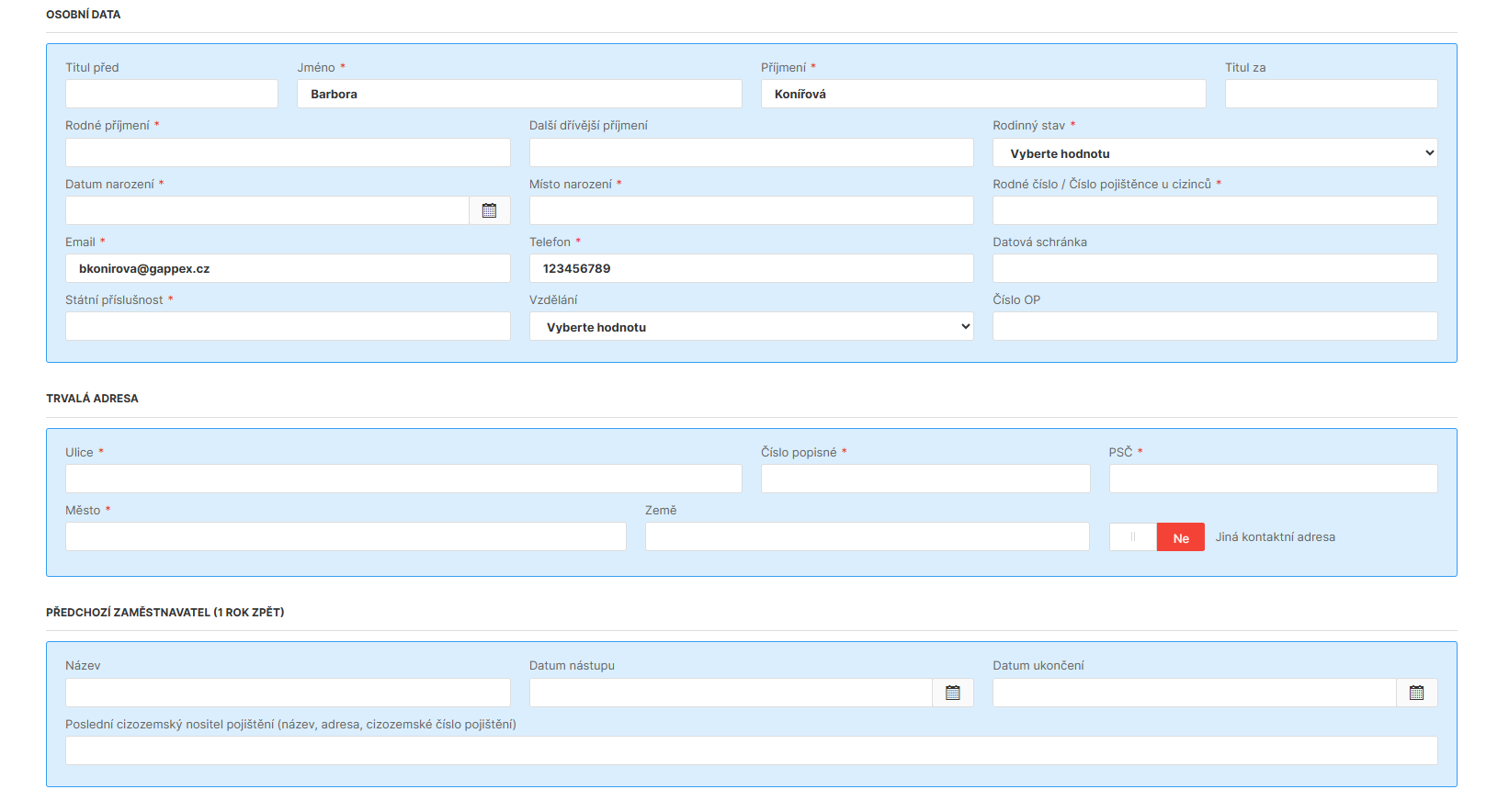Focus the Město input field

click(346, 536)
